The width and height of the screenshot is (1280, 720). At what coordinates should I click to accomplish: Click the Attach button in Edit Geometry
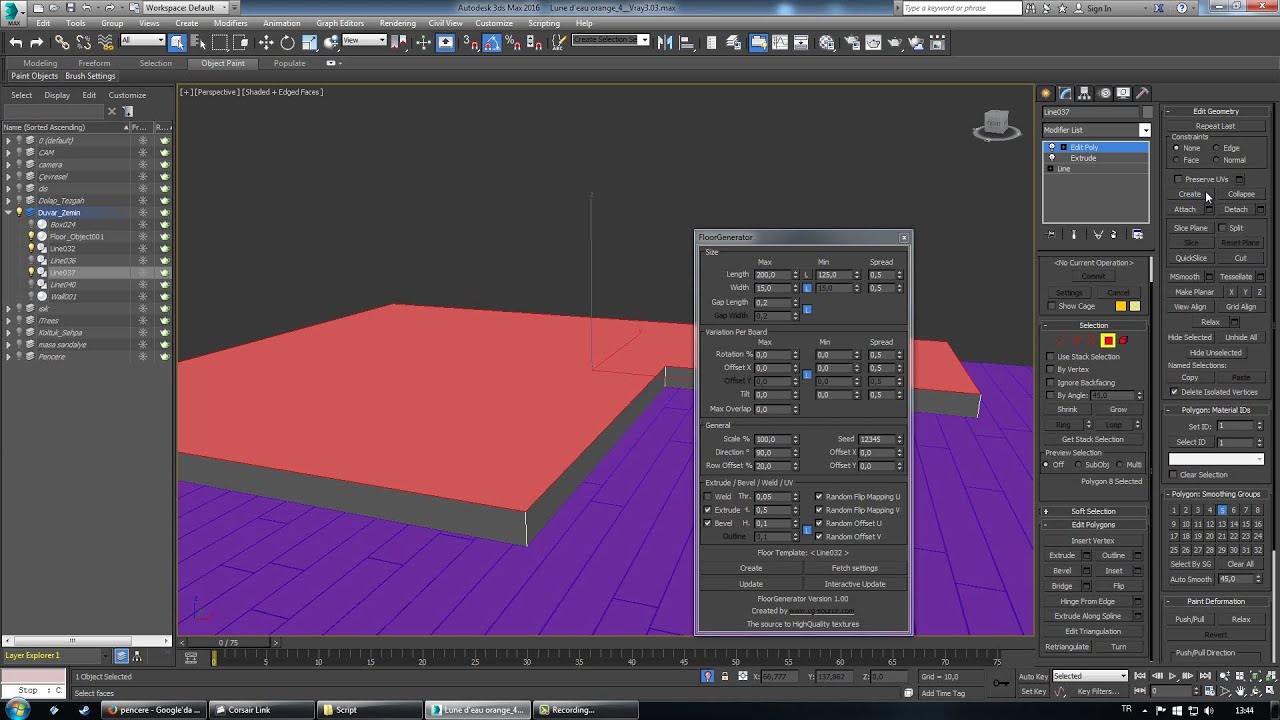pyautogui.click(x=1185, y=209)
